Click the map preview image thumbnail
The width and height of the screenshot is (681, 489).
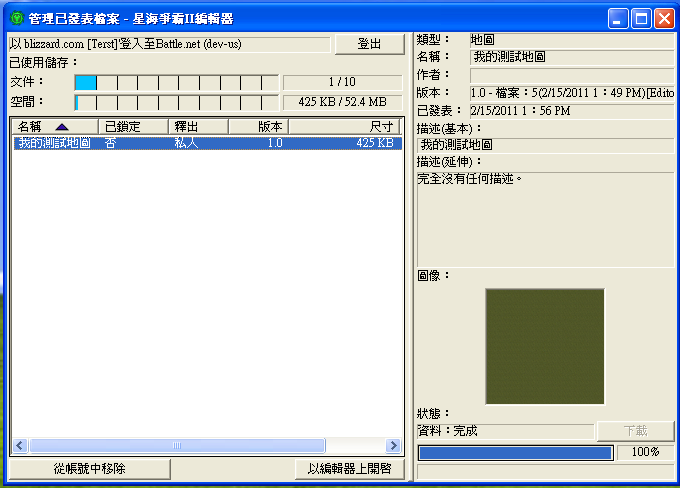tap(545, 347)
